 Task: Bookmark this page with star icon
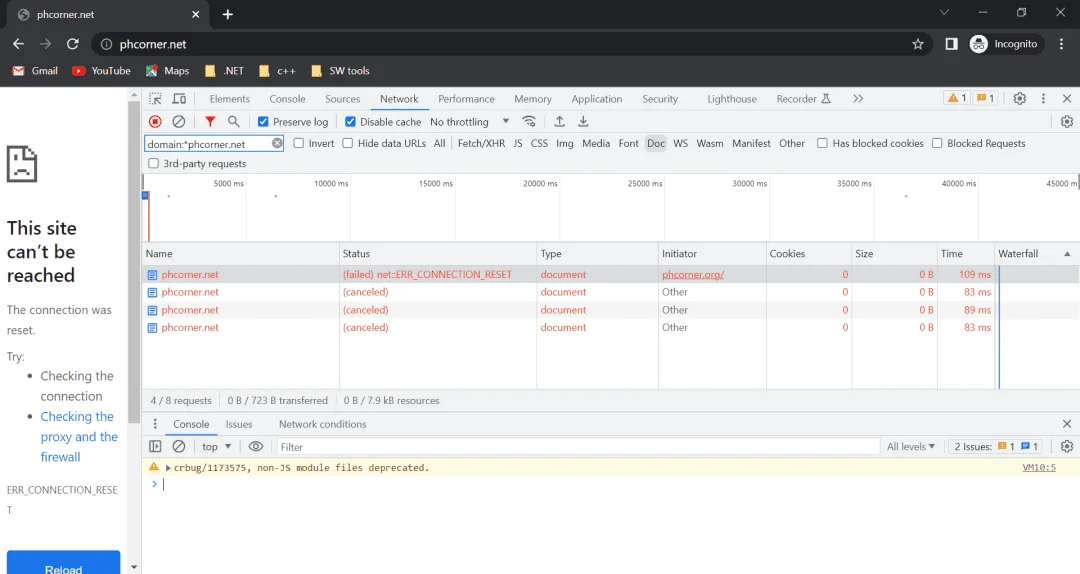tap(917, 44)
